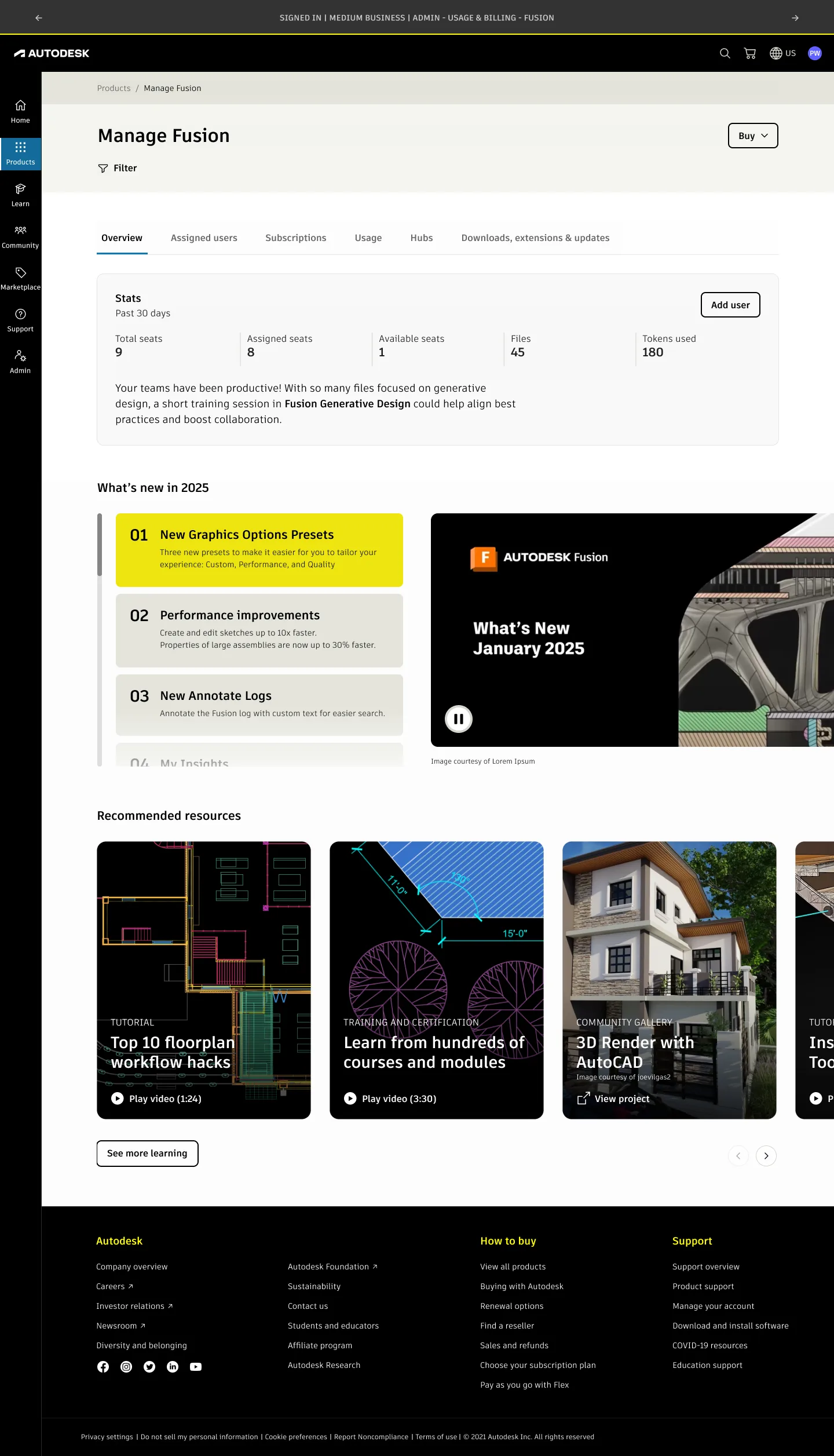Open Top 10 floorplan workflow hacks card

(204, 980)
